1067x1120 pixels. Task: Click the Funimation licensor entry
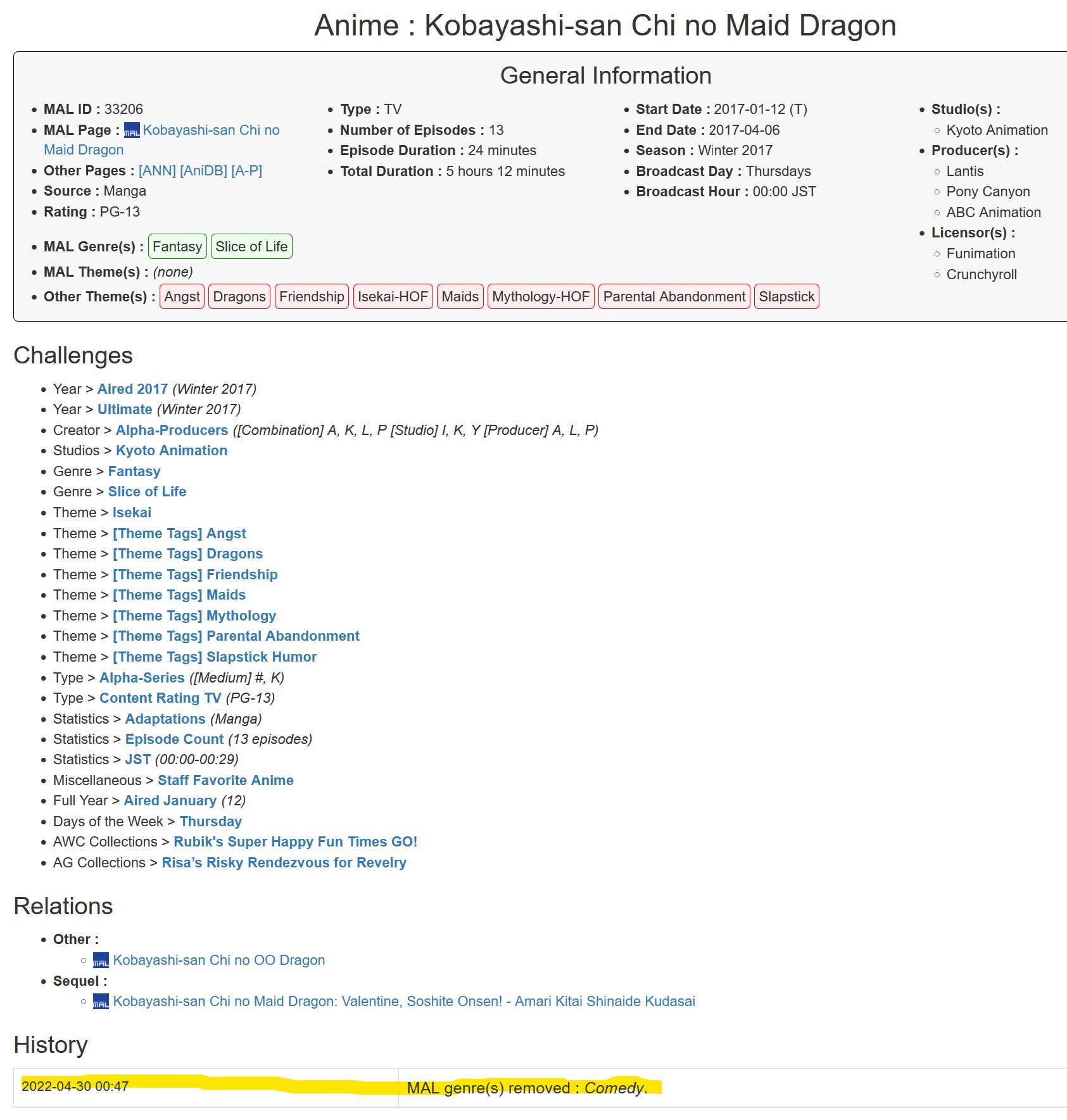pos(981,254)
